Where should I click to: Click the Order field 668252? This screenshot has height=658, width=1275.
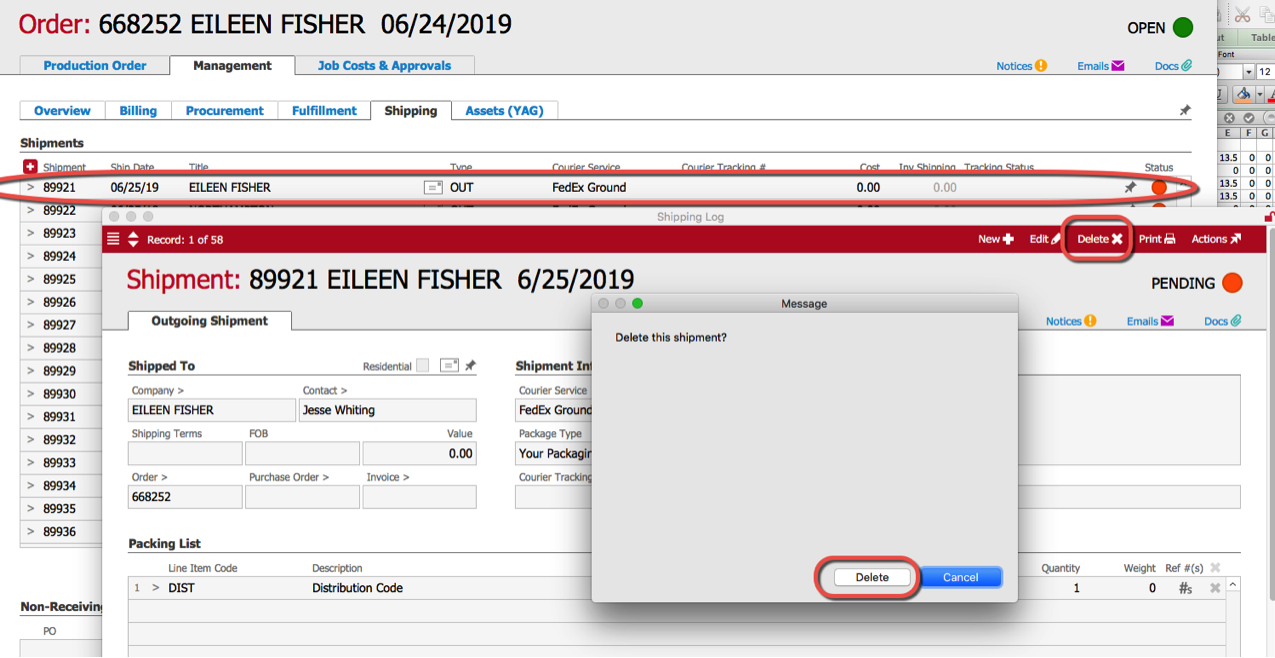click(x=185, y=497)
